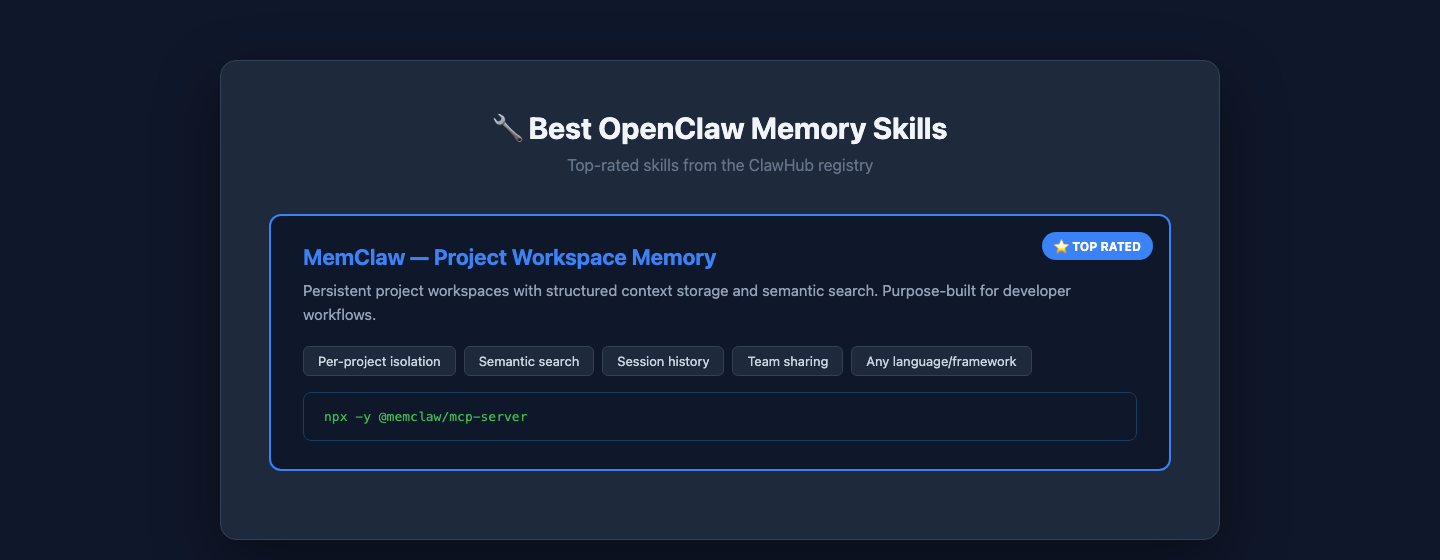
Task: Click the TOP RATED badge label
Action: (1106, 247)
